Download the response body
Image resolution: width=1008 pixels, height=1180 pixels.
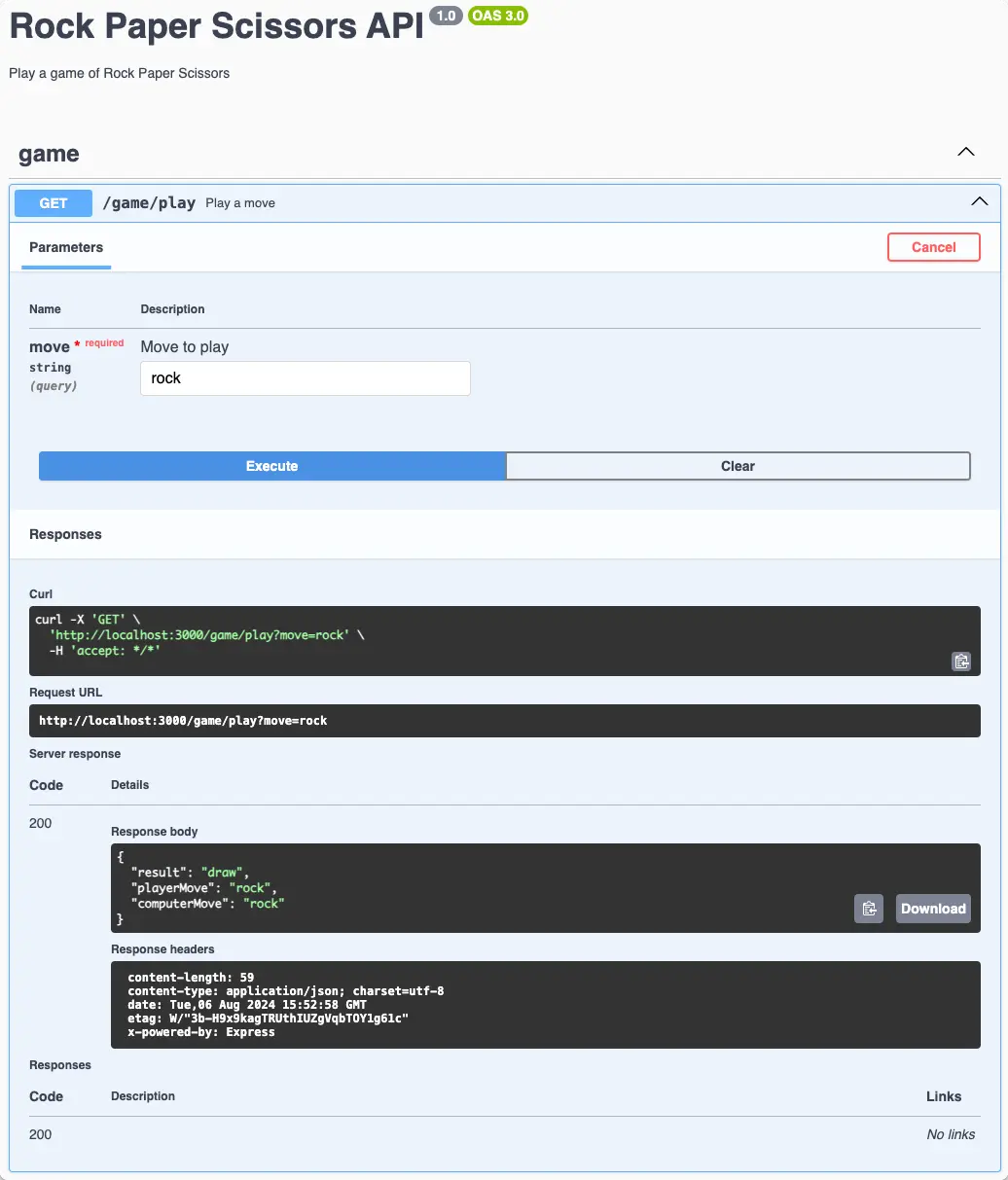(932, 908)
